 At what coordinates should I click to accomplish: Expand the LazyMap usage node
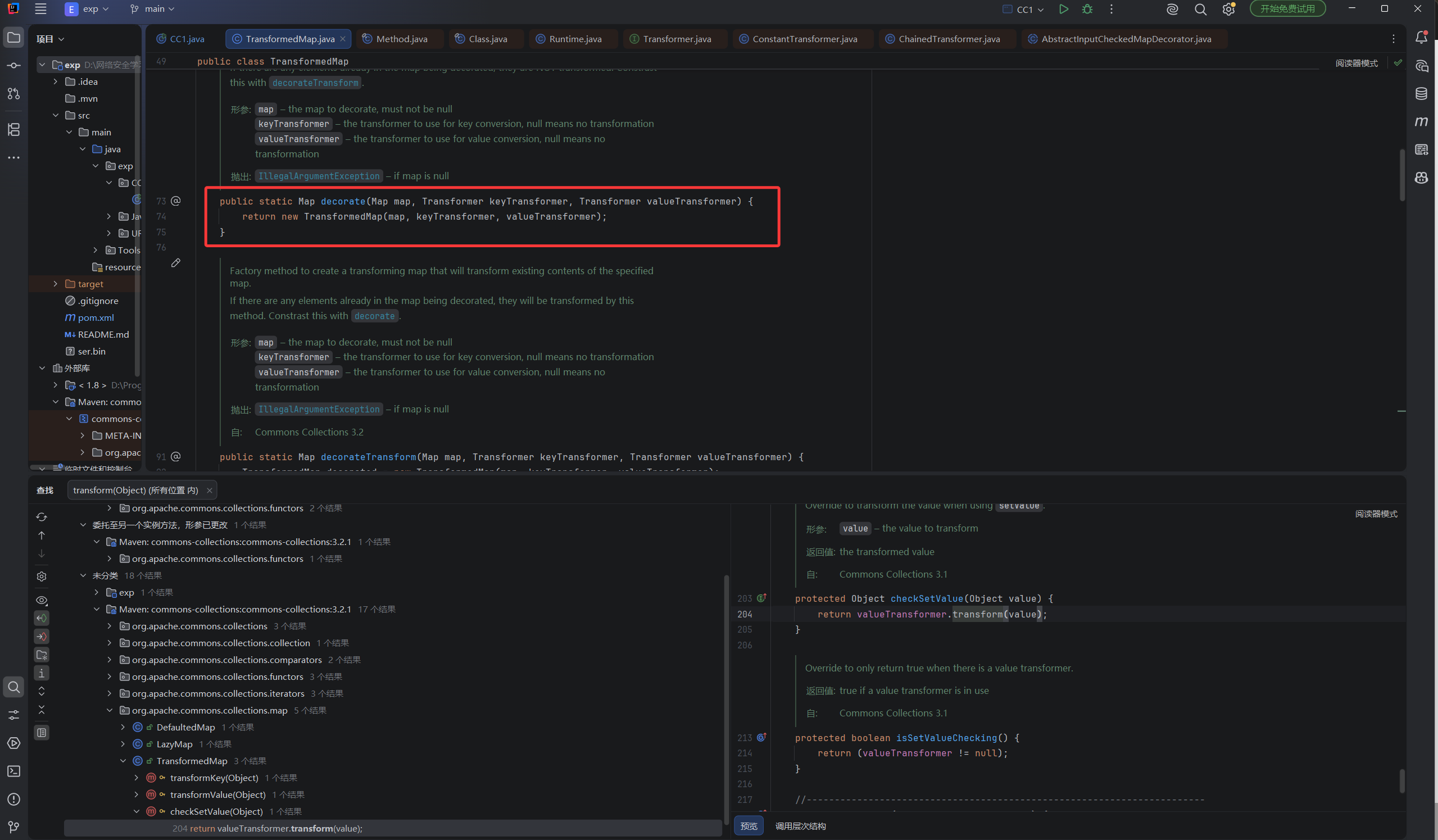(123, 744)
